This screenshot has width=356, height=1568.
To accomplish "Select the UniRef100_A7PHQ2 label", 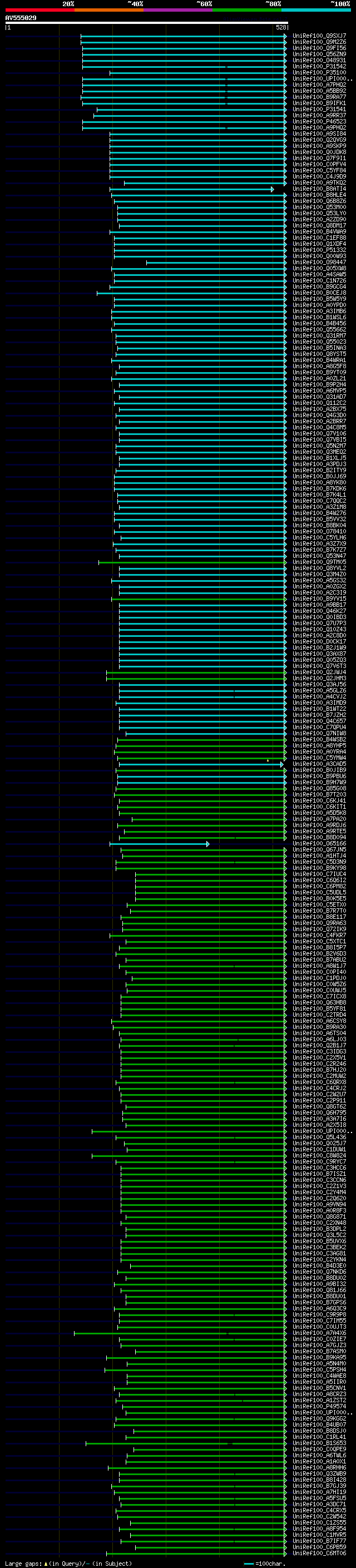I will (319, 85).
